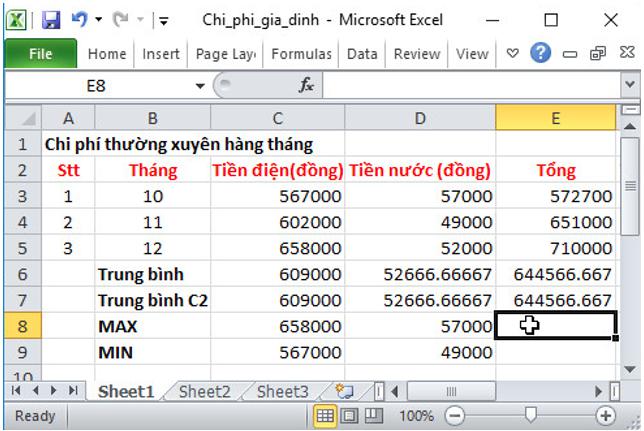
Task: Open the Page Layout ribbon tab
Action: tap(225, 54)
